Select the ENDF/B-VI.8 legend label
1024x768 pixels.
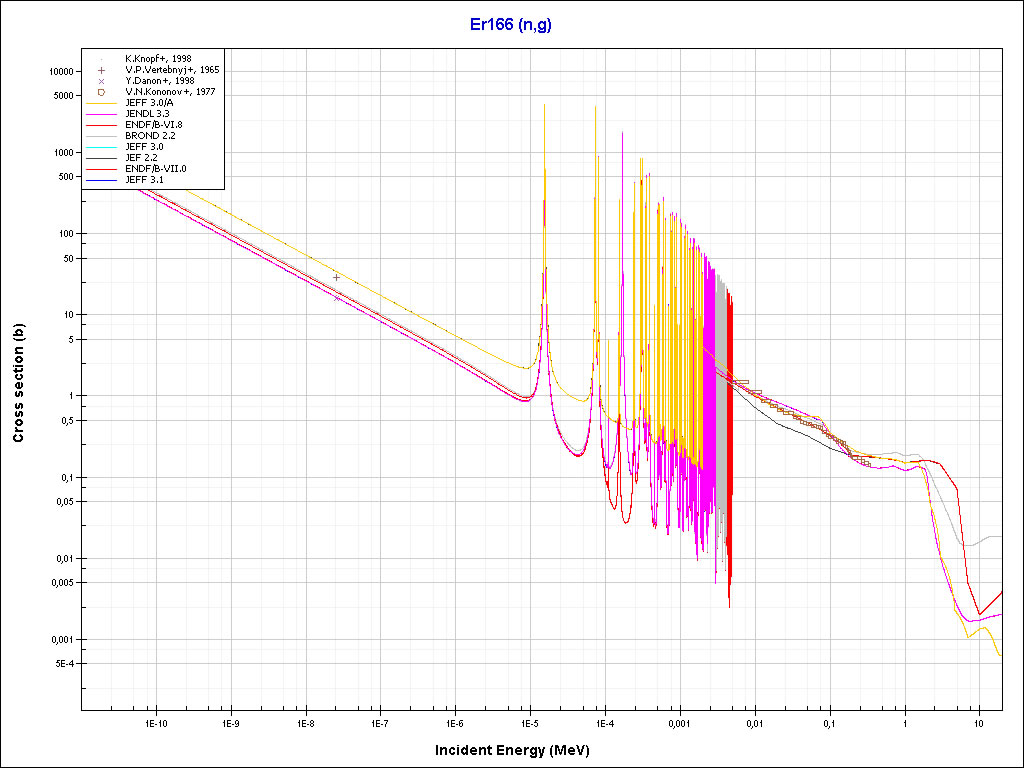153,125
